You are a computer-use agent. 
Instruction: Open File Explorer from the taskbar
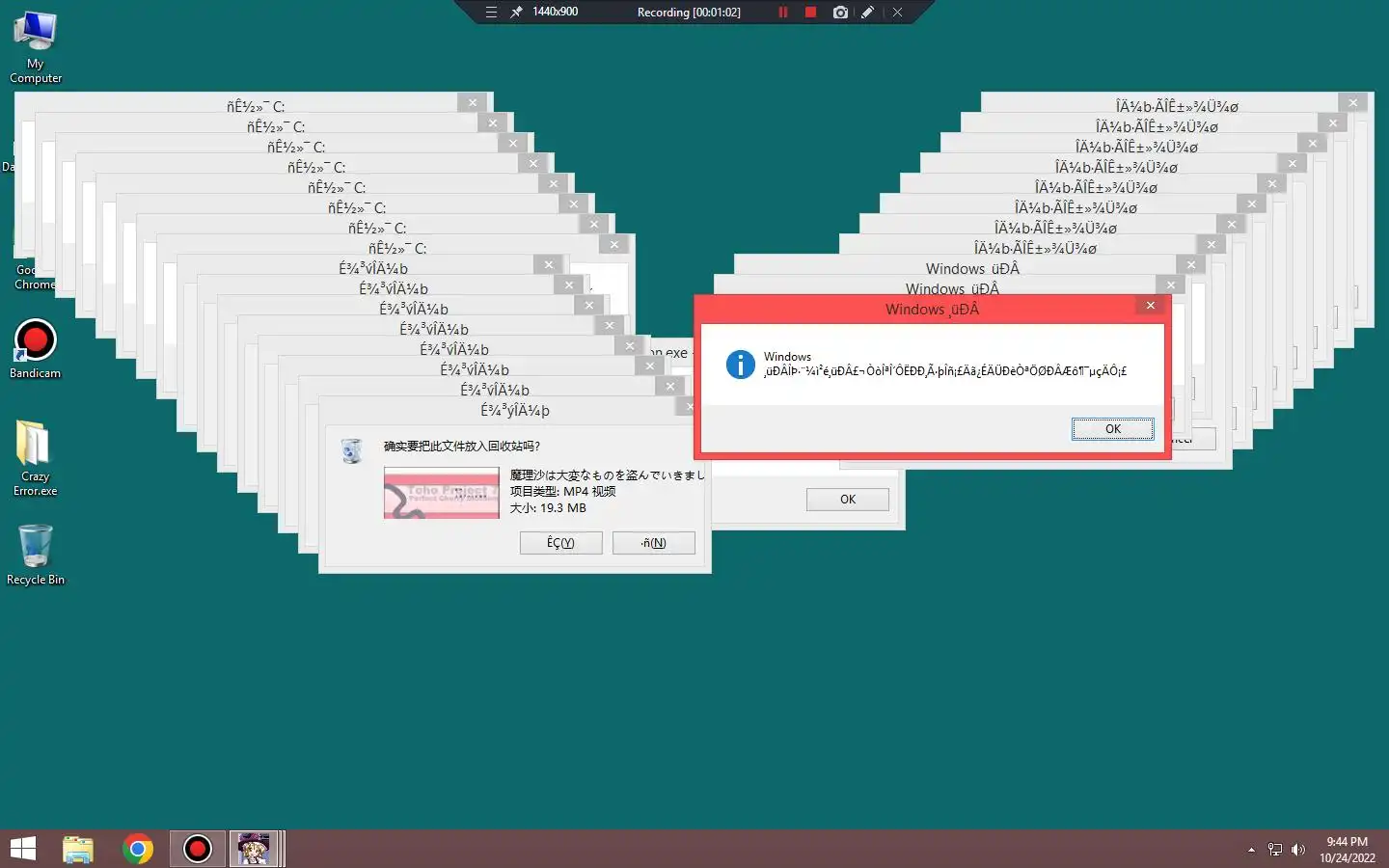click(78, 849)
